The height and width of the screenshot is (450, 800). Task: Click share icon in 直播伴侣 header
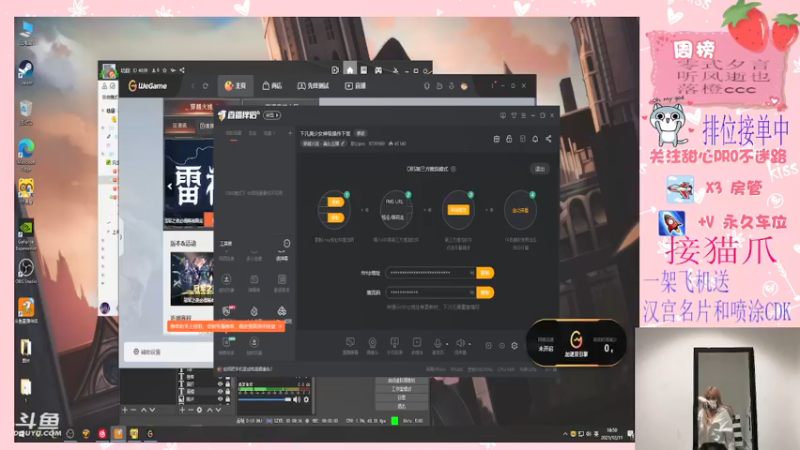[548, 139]
